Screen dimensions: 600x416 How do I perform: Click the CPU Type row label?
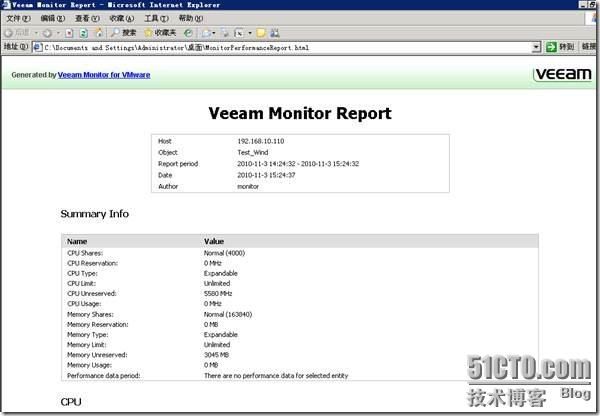(x=82, y=273)
